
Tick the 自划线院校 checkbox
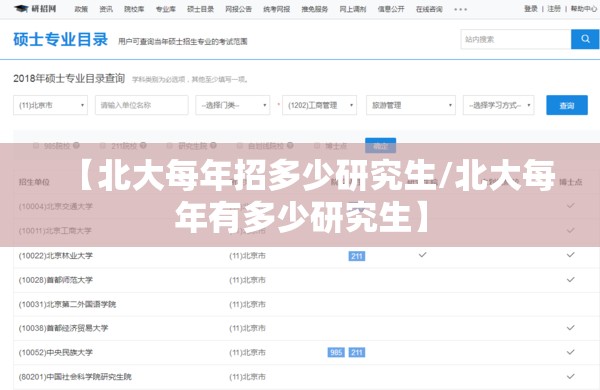(240, 145)
